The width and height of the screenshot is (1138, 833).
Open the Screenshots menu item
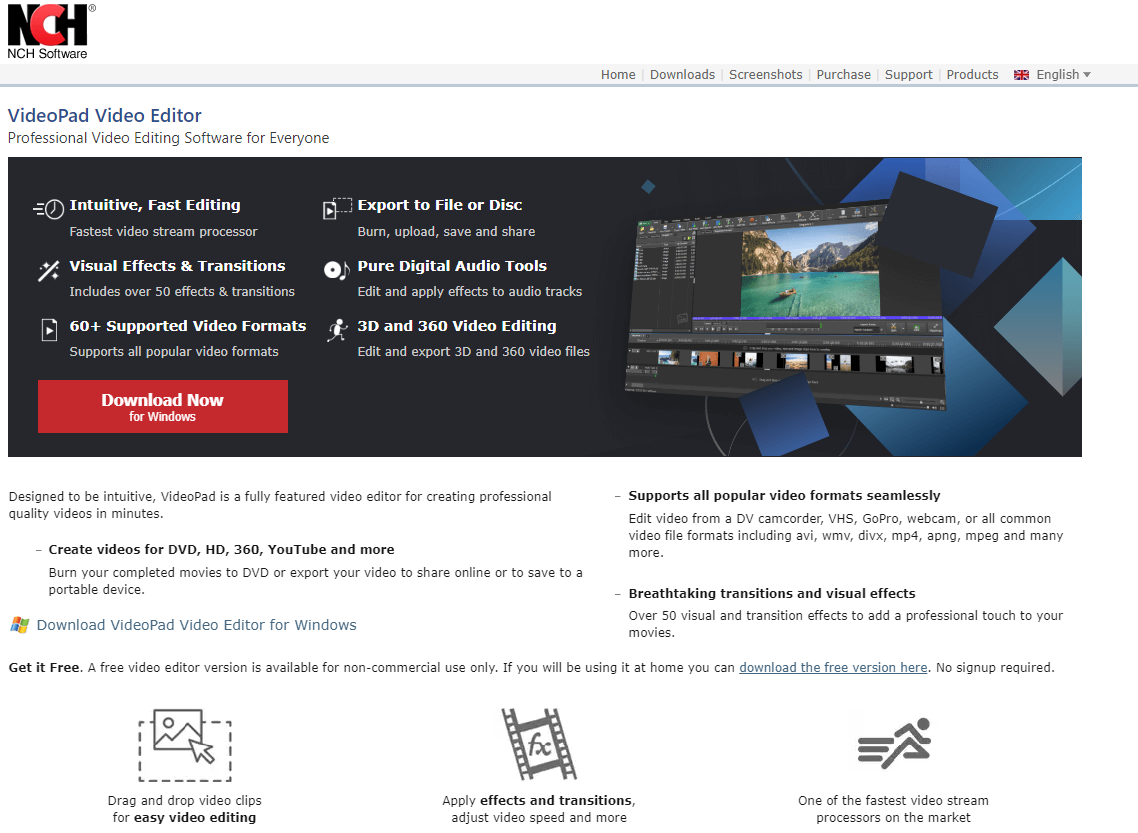pyautogui.click(x=766, y=75)
